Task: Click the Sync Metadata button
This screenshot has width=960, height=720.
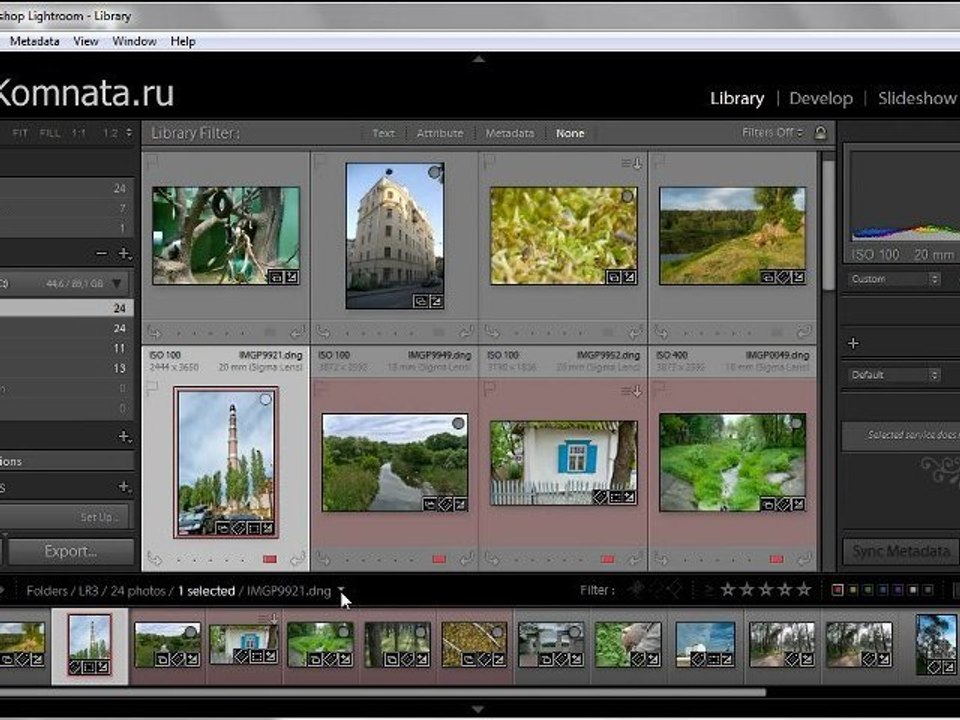Action: [901, 551]
